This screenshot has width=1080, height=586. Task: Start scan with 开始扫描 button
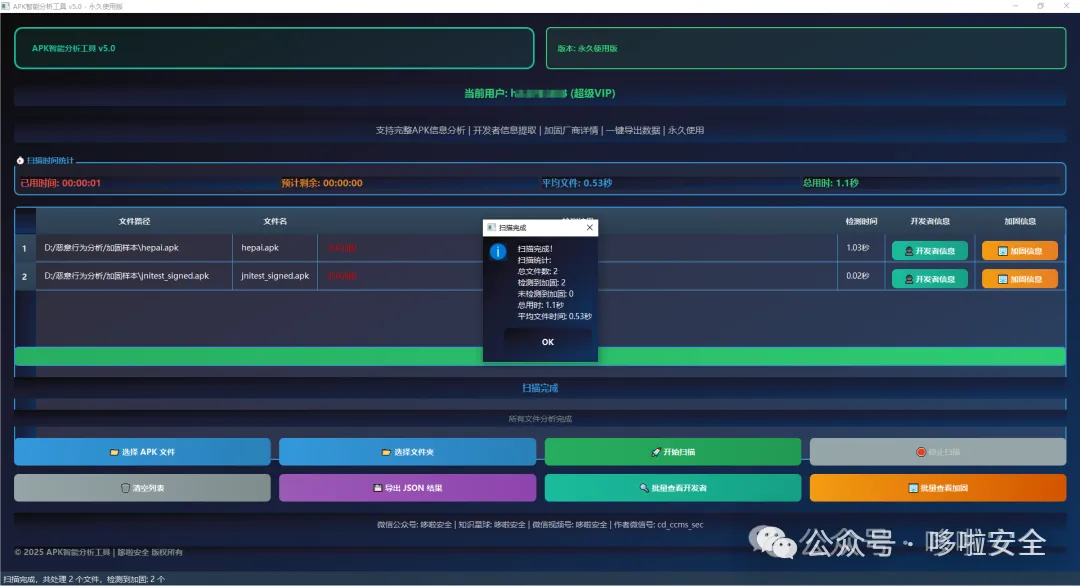coord(673,452)
